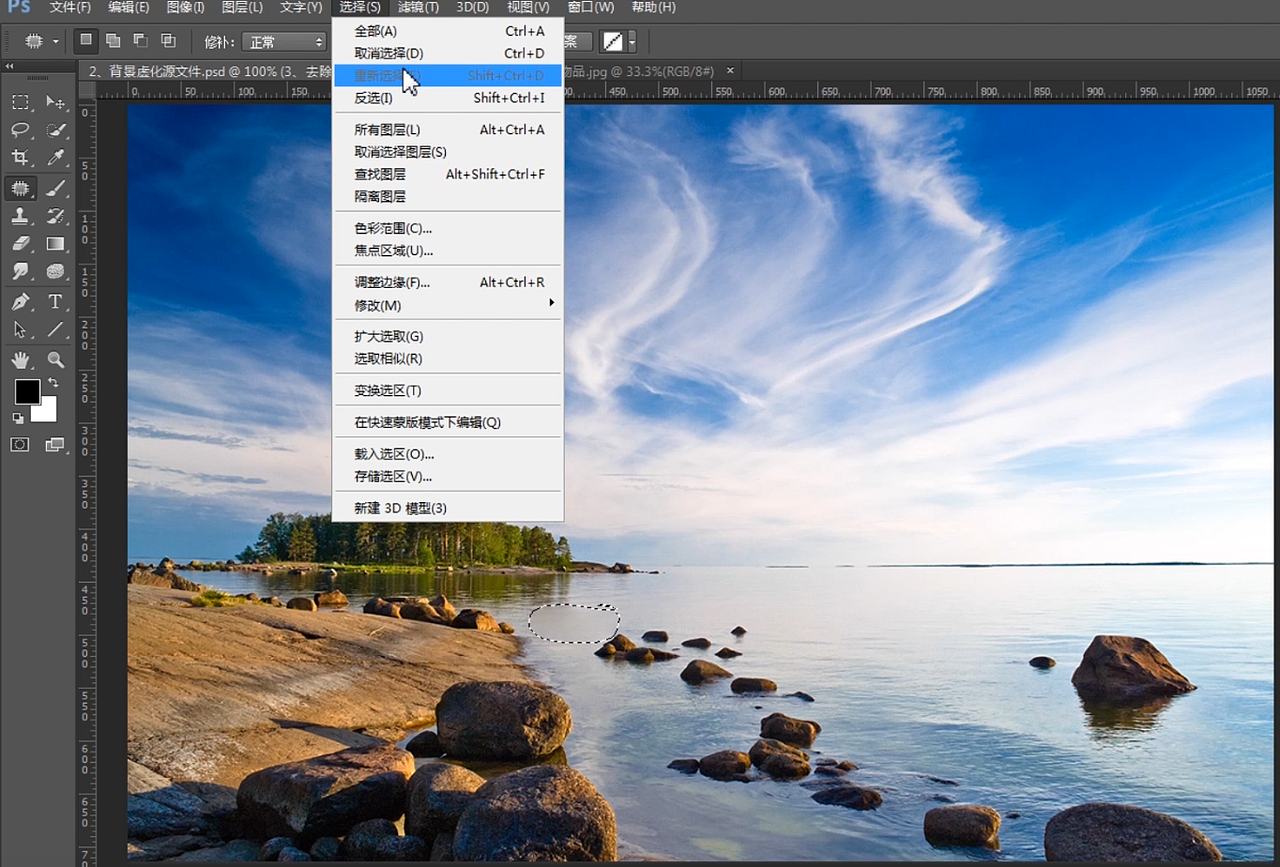Open the 3D(D) menu
The width and height of the screenshot is (1280, 867).
pyautogui.click(x=473, y=7)
